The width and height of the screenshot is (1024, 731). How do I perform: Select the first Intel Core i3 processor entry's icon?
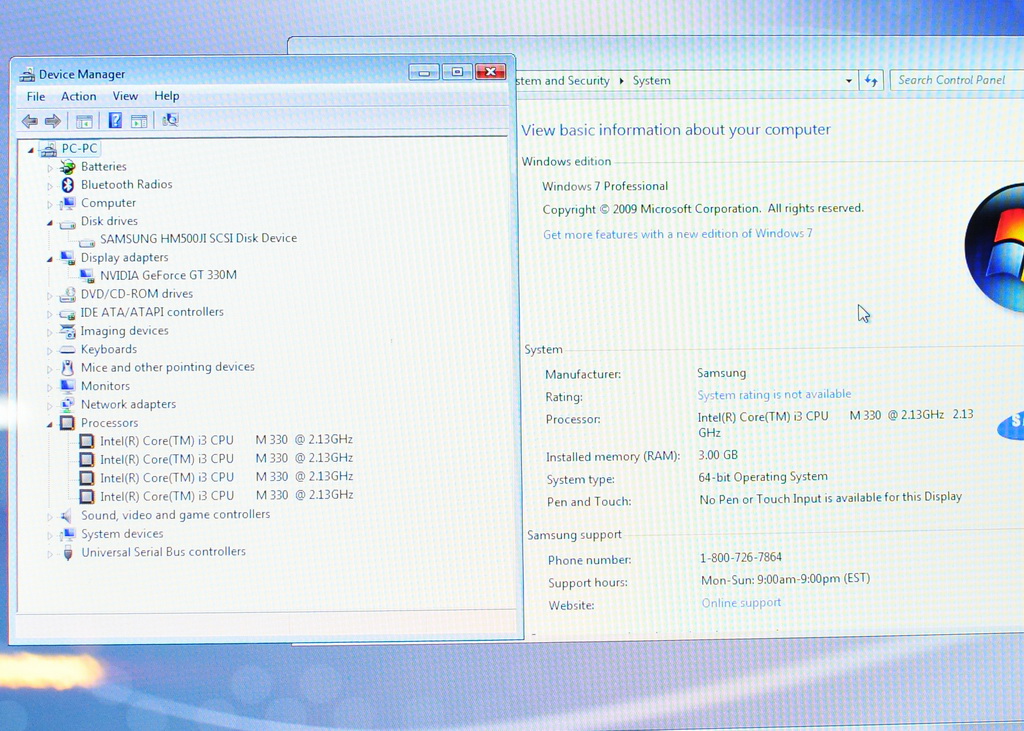pos(86,441)
